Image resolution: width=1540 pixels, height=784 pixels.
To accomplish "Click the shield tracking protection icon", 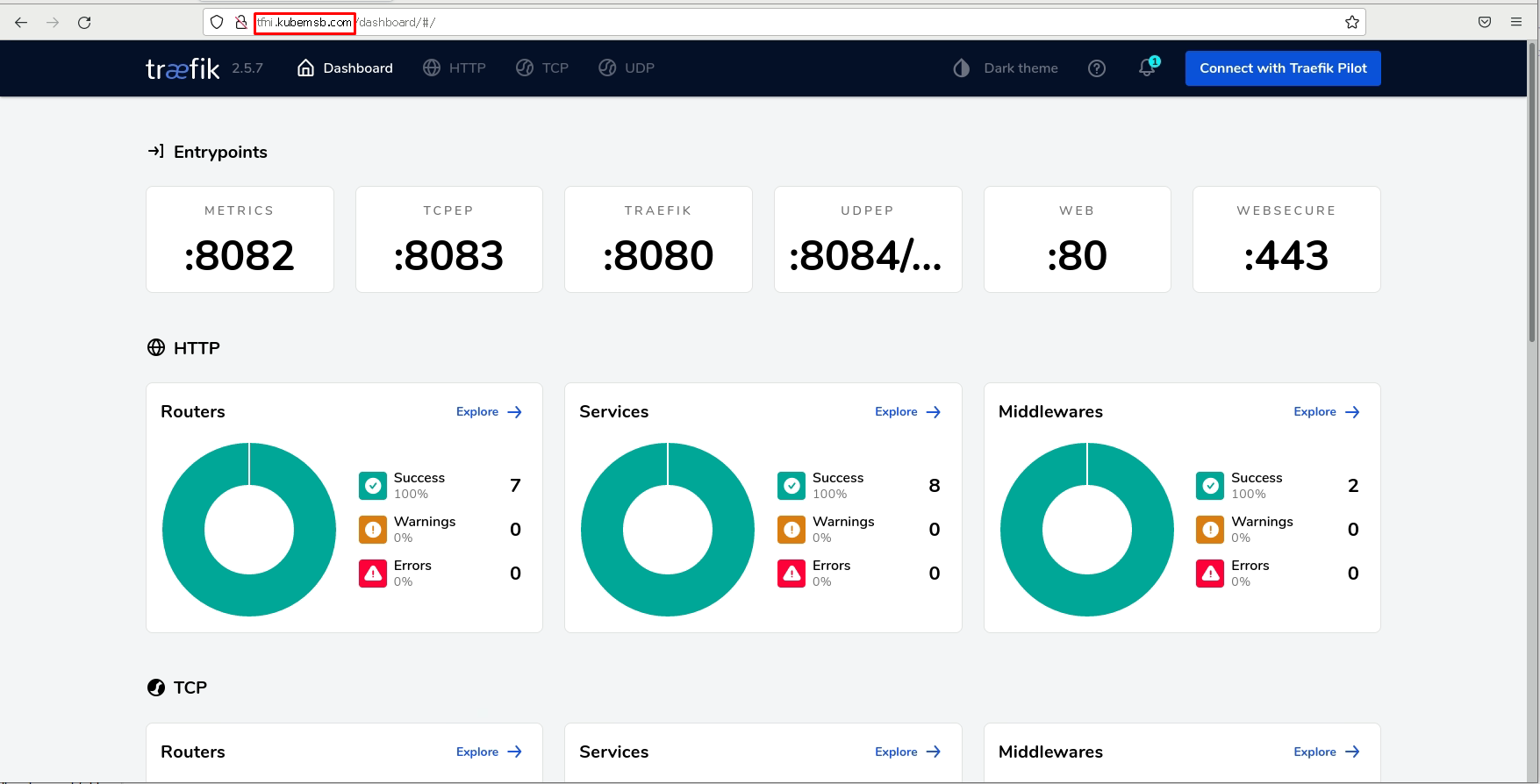I will pyautogui.click(x=217, y=22).
